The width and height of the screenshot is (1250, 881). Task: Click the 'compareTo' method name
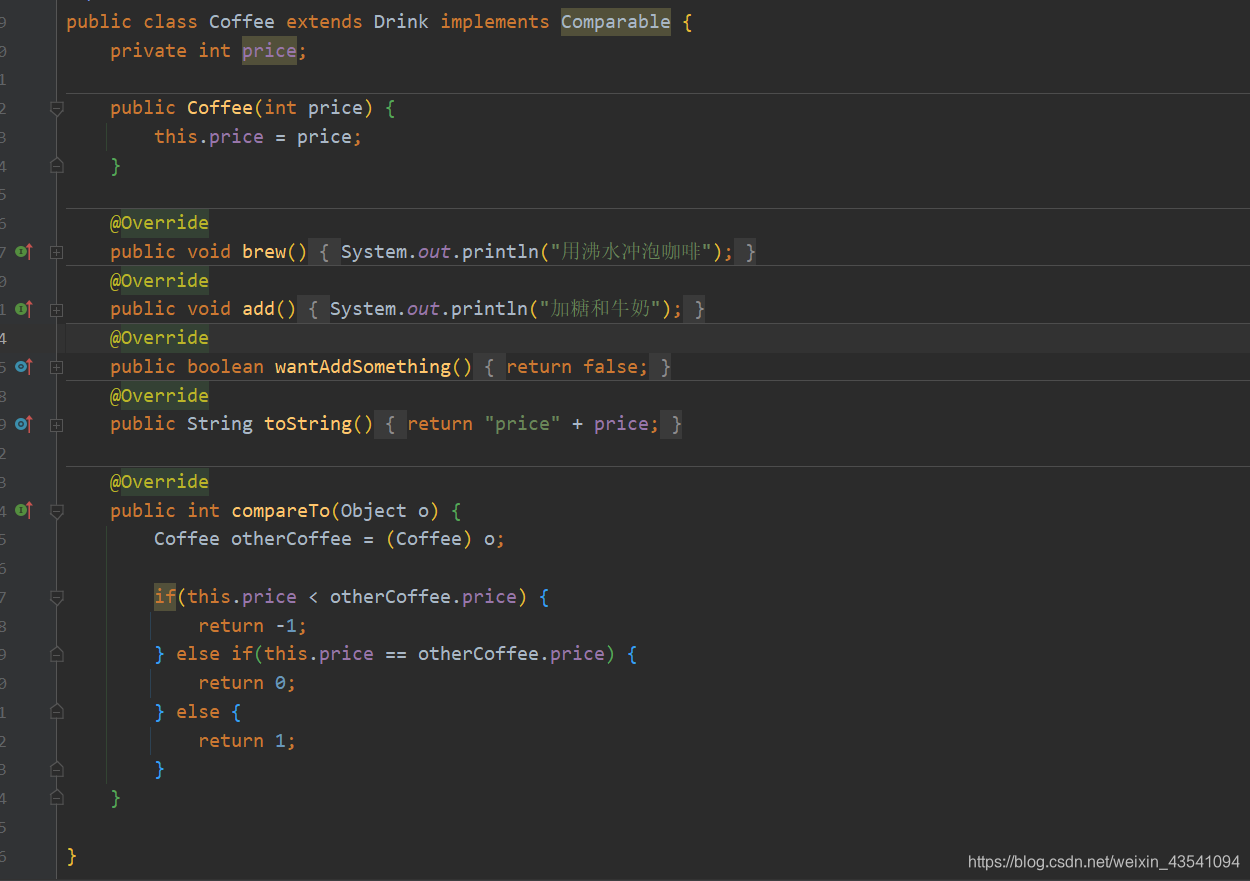click(x=280, y=511)
